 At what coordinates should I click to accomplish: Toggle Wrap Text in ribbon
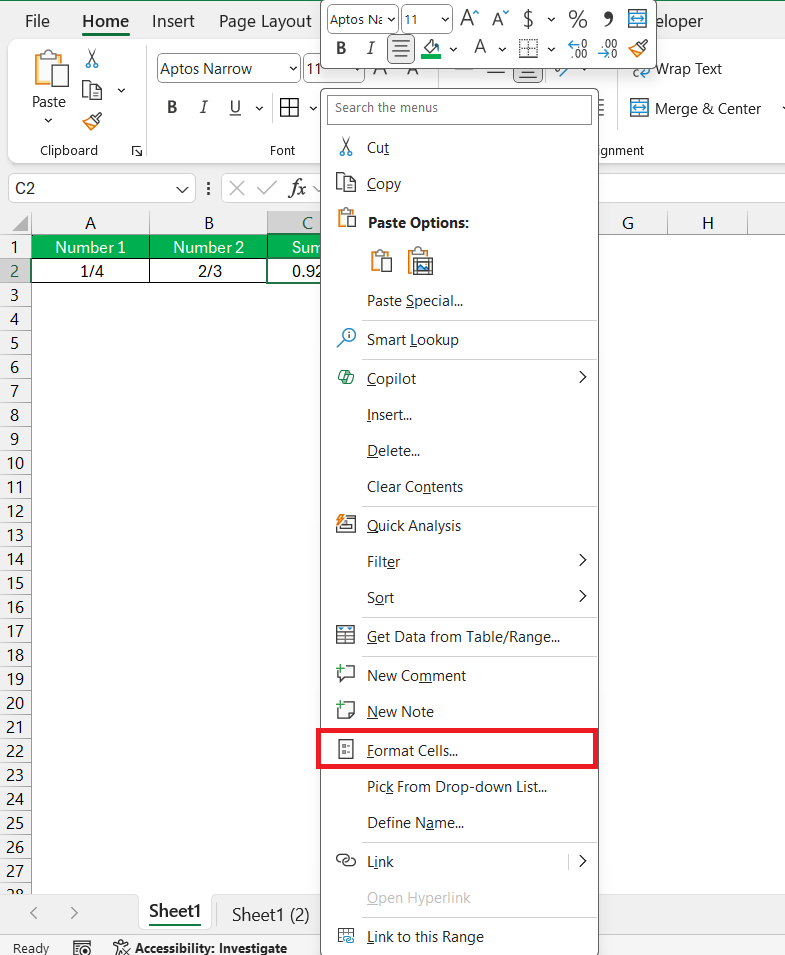pyautogui.click(x=676, y=69)
